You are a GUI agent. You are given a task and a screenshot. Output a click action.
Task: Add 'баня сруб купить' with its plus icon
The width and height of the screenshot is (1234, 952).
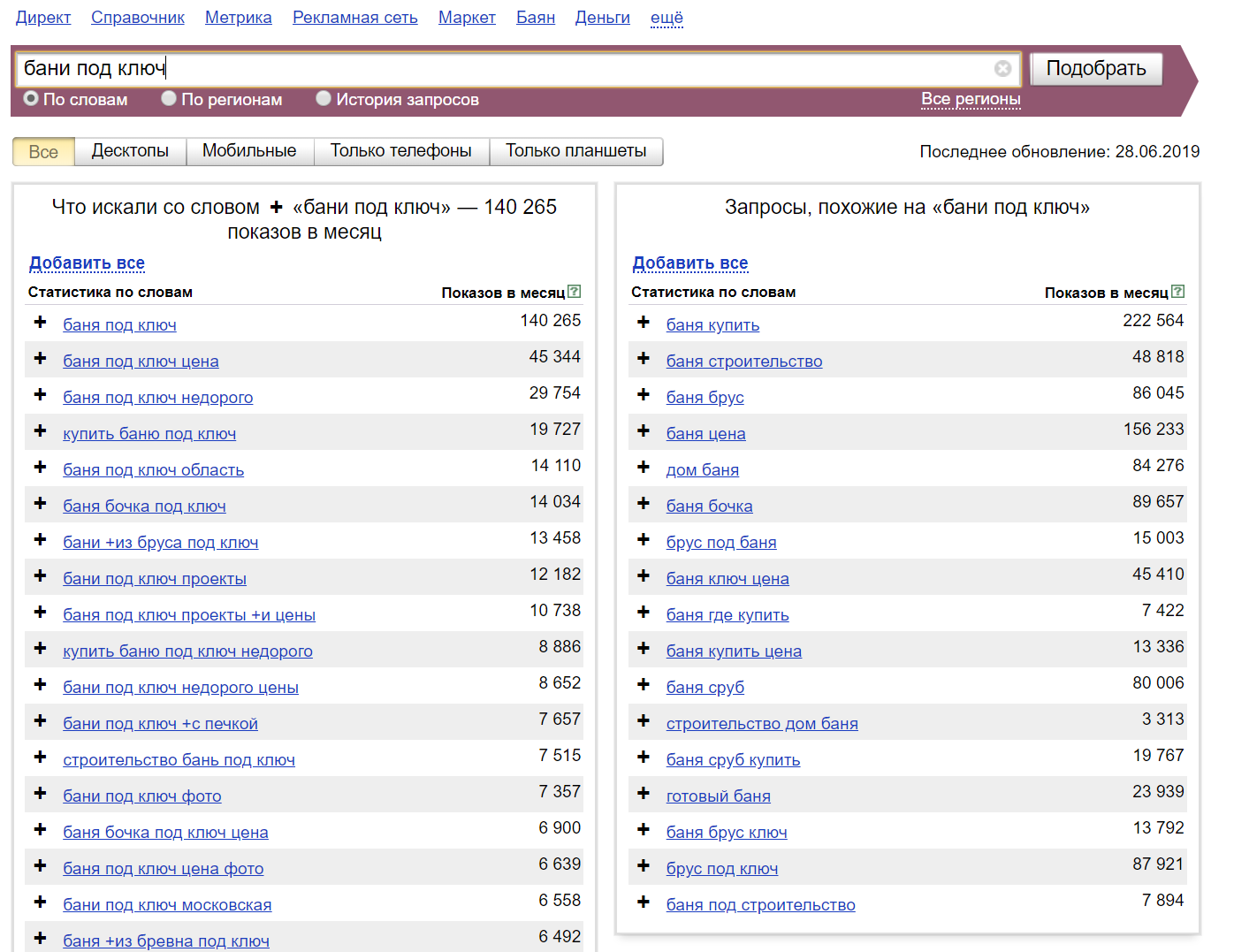pos(644,758)
